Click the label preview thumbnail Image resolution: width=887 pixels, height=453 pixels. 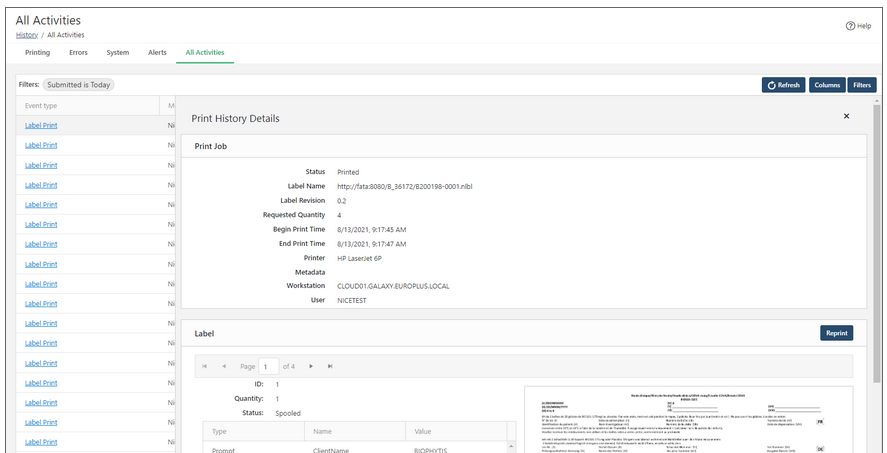click(688, 420)
